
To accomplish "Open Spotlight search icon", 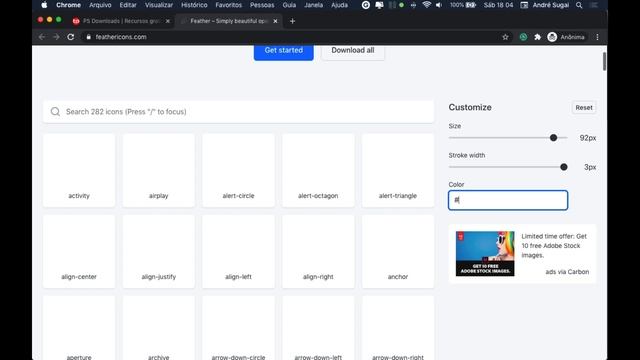I will (579, 5).
